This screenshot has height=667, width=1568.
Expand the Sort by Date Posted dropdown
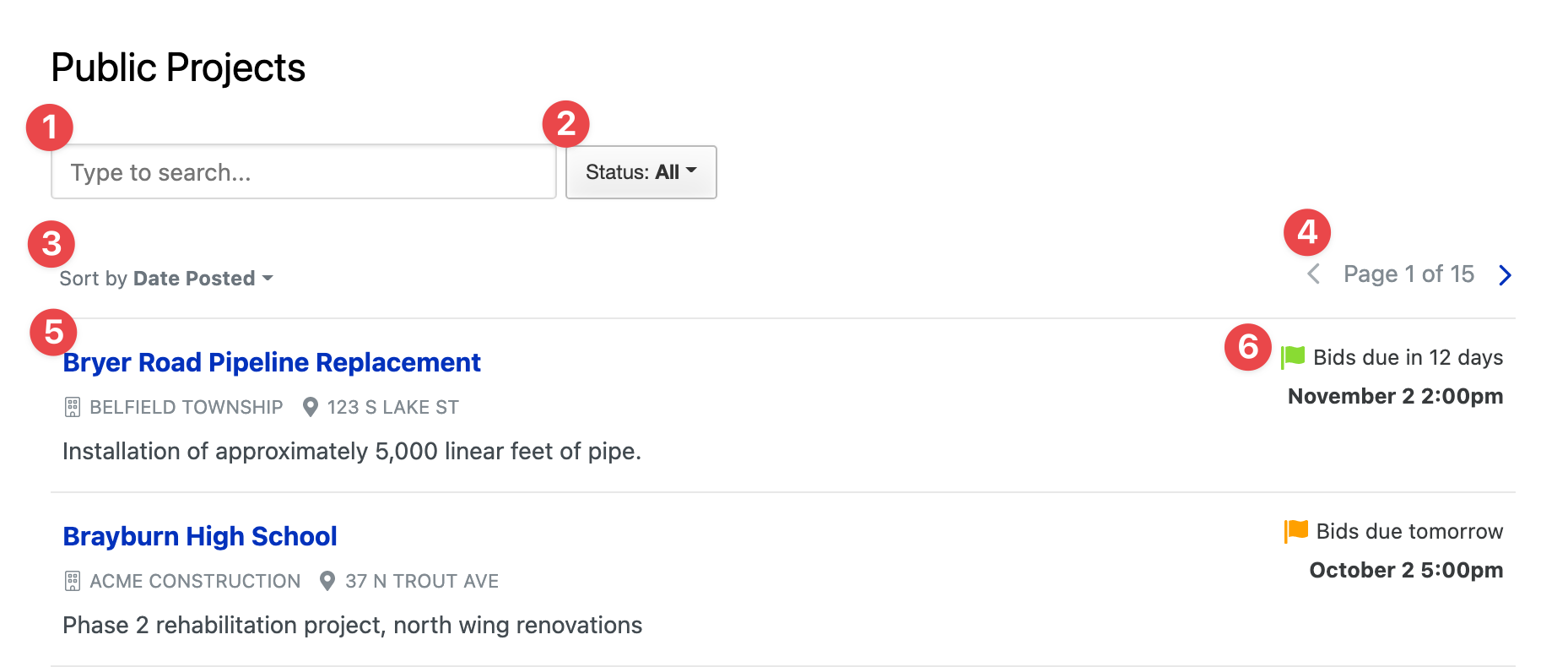[166, 278]
